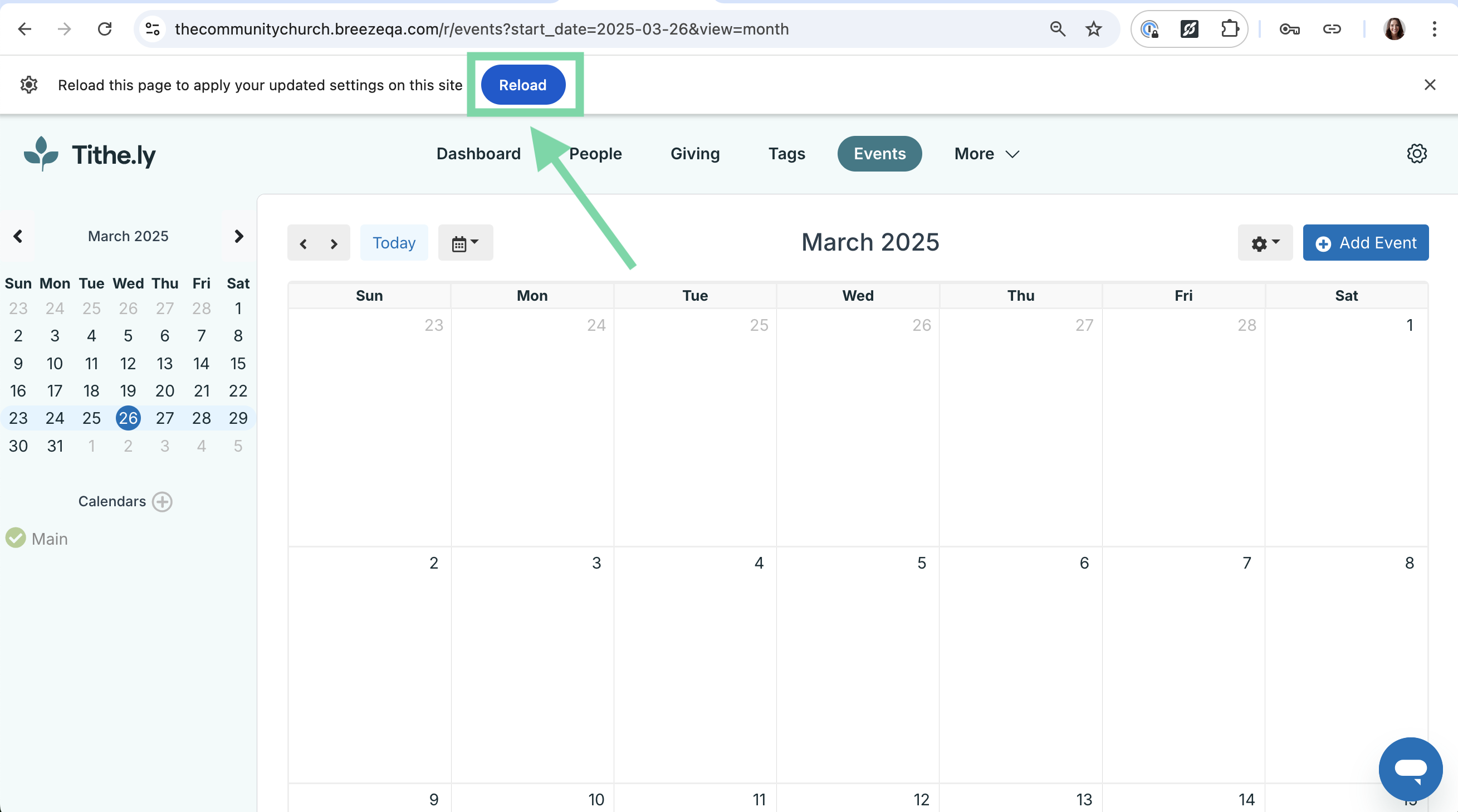
Task: Go to the People tab
Action: 595,154
